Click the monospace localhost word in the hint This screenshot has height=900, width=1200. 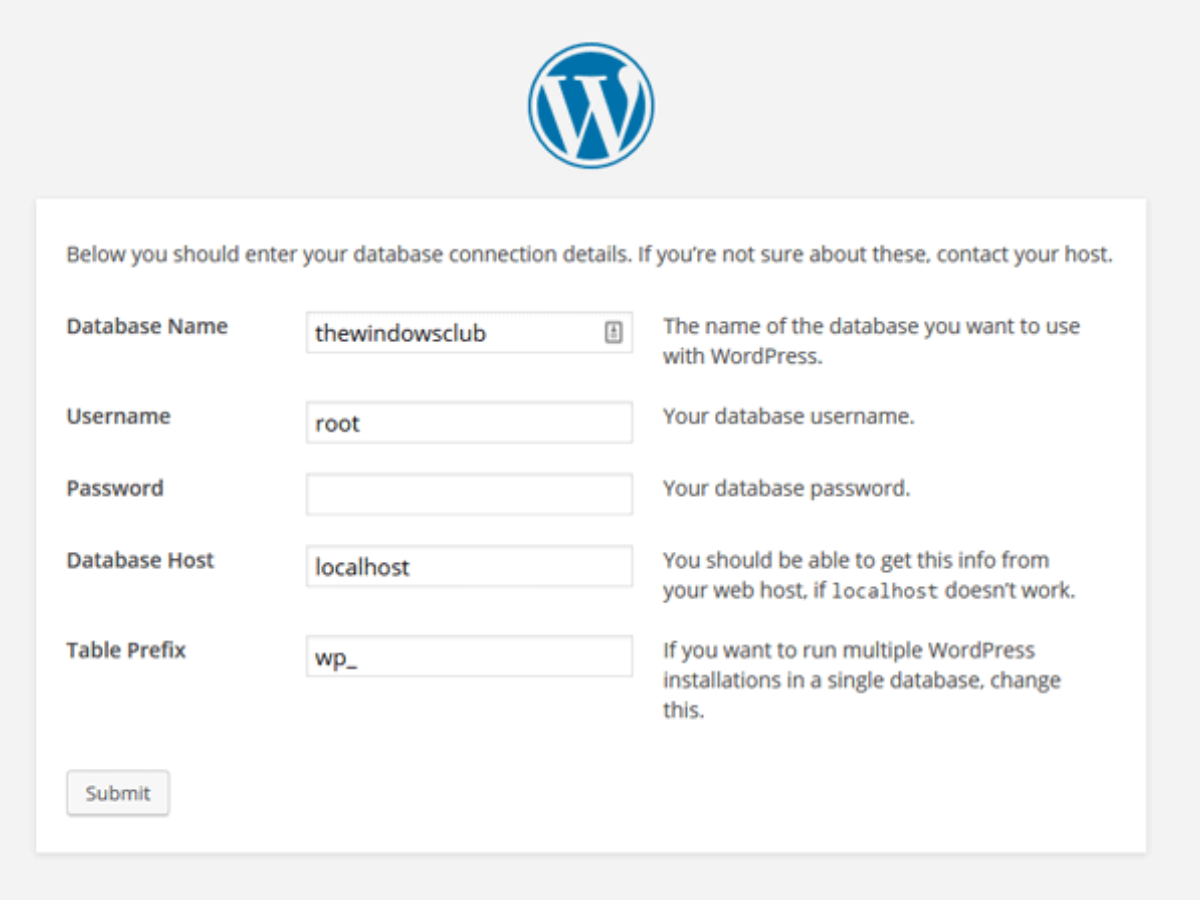885,591
